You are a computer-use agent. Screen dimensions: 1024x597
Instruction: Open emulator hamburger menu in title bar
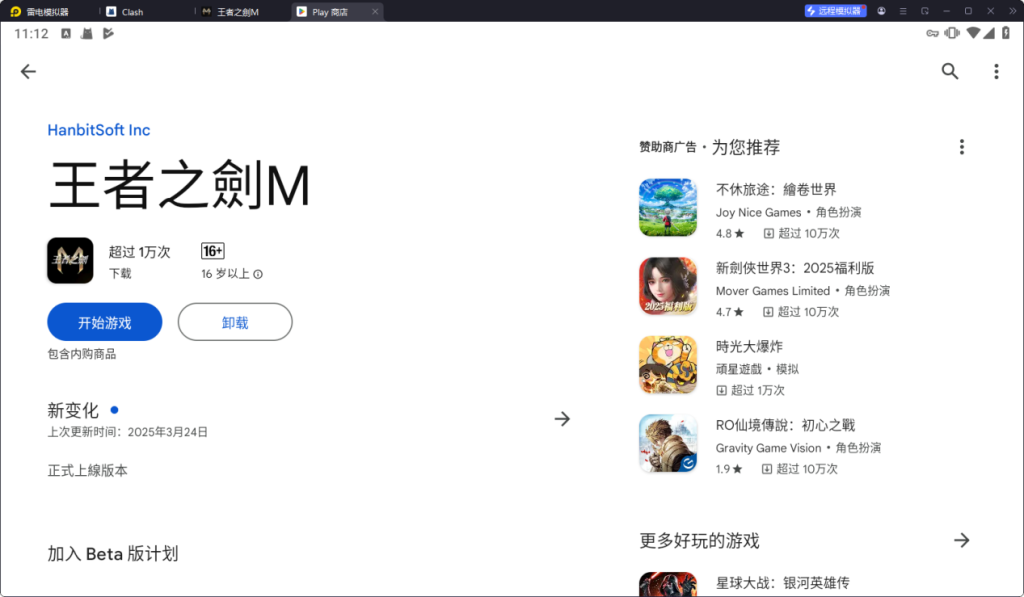tap(903, 11)
